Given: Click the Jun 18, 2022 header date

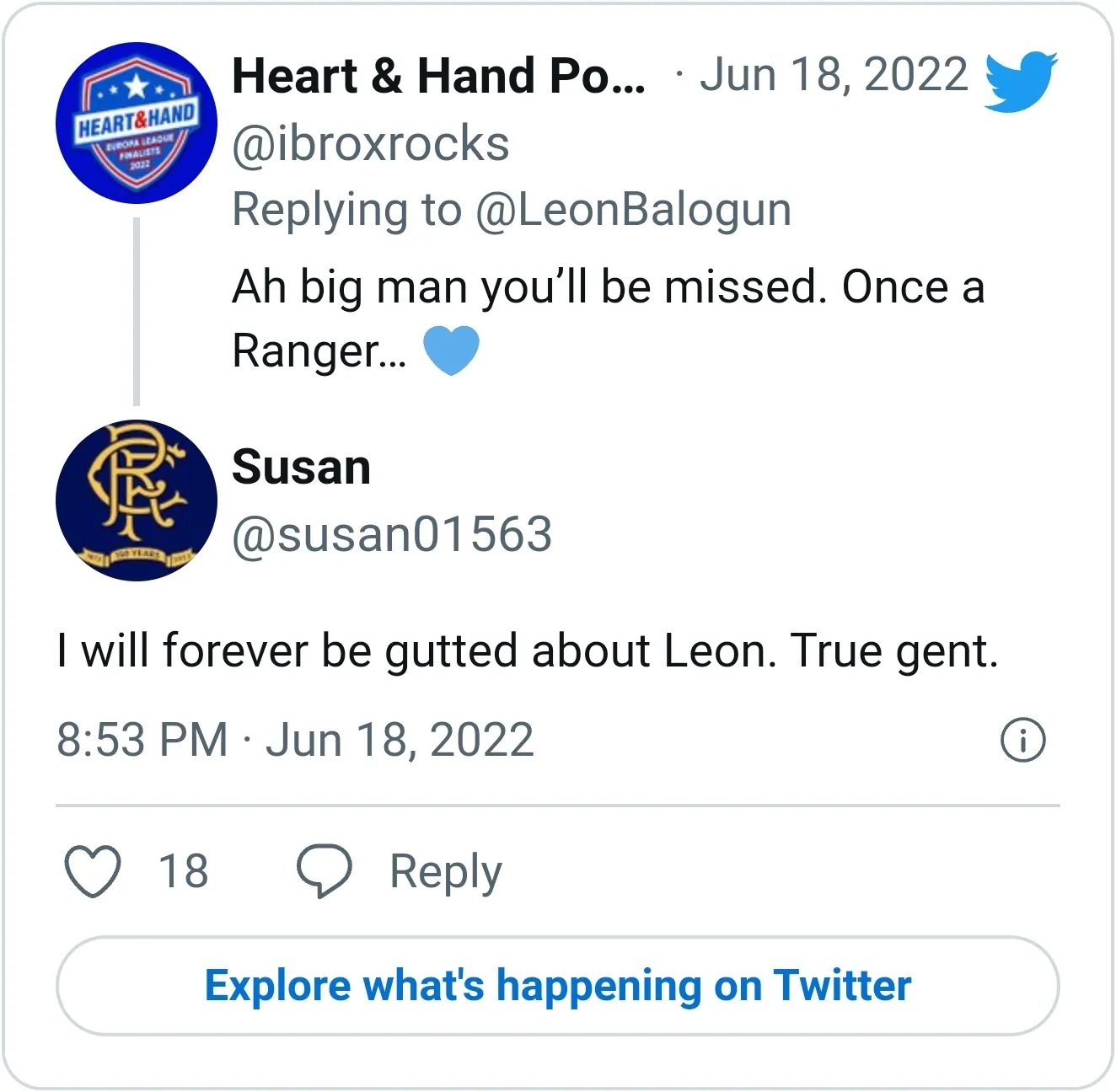Looking at the screenshot, I should tap(833, 75).
